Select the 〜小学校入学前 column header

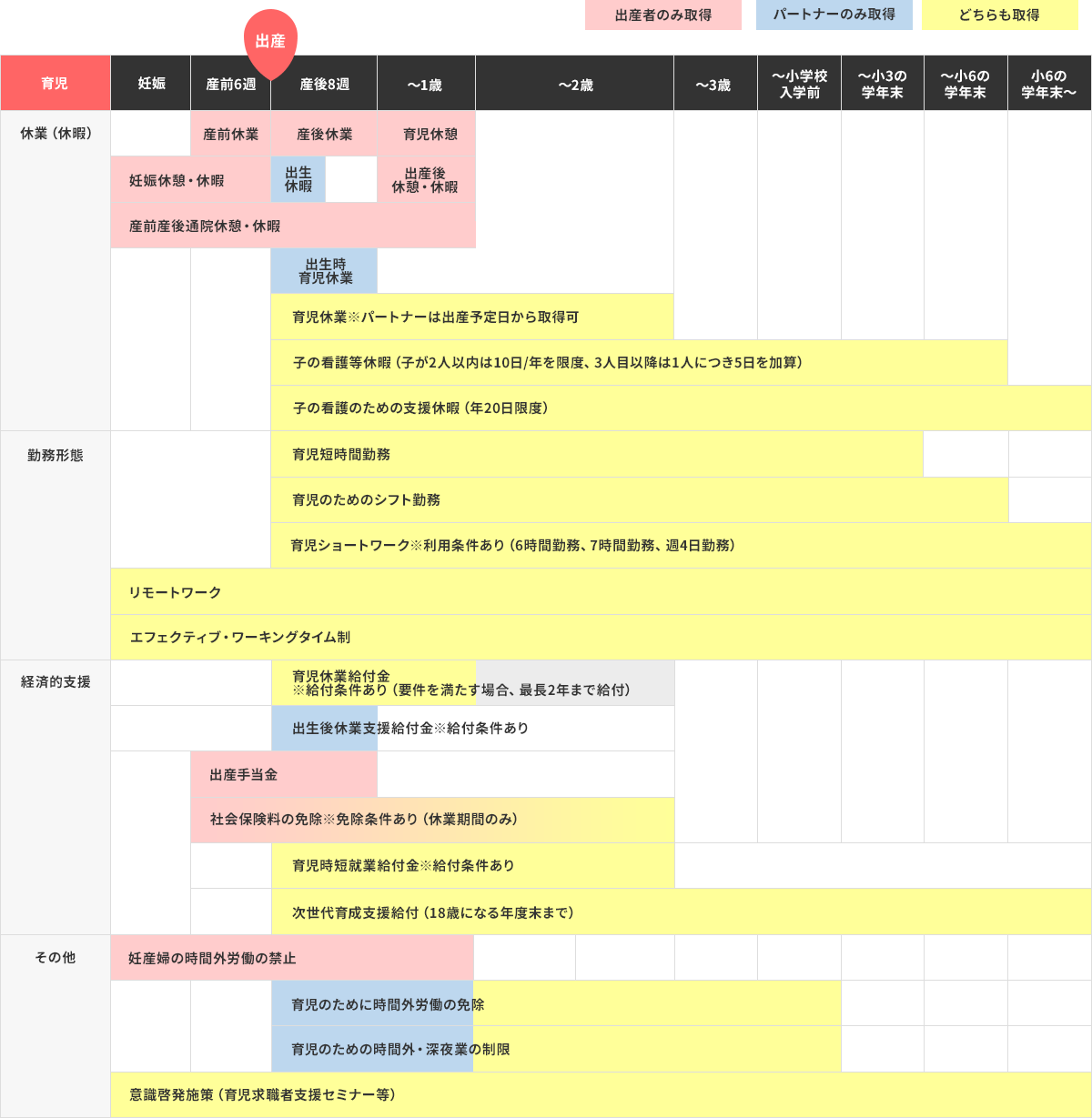pyautogui.click(x=799, y=84)
